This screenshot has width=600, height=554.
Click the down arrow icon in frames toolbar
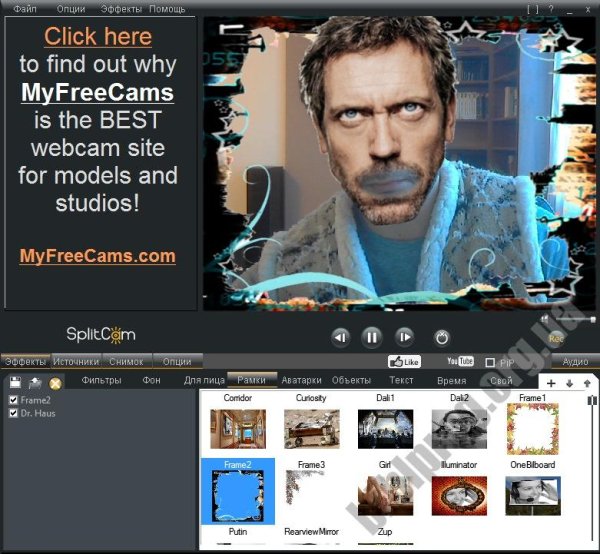point(569,383)
